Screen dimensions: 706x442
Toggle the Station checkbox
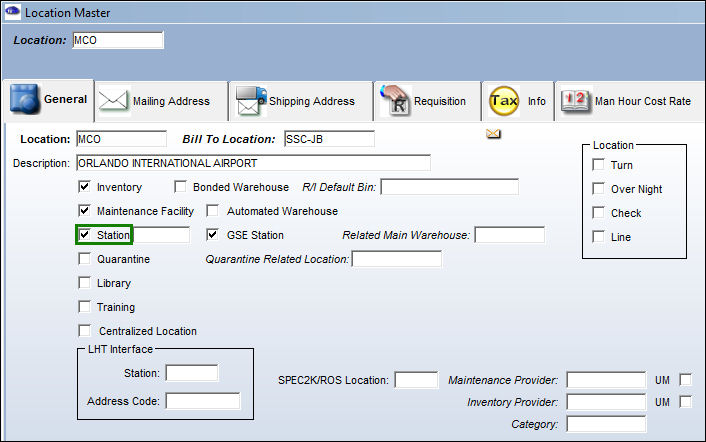pos(84,235)
